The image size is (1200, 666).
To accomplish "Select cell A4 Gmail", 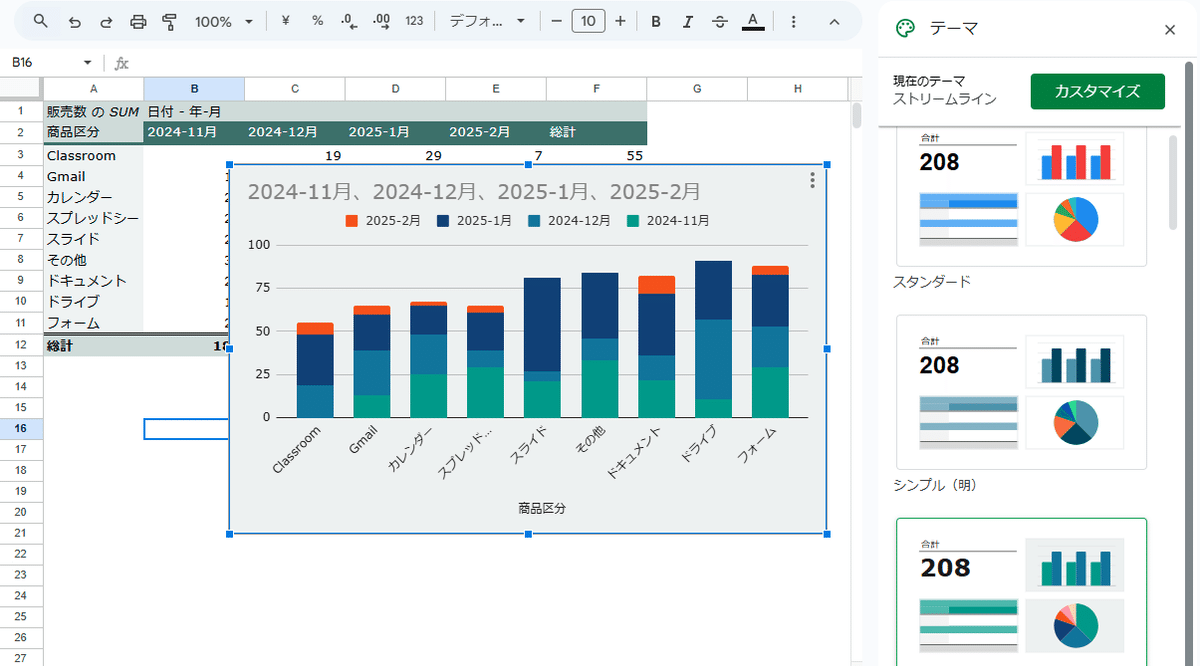I will click(93, 176).
